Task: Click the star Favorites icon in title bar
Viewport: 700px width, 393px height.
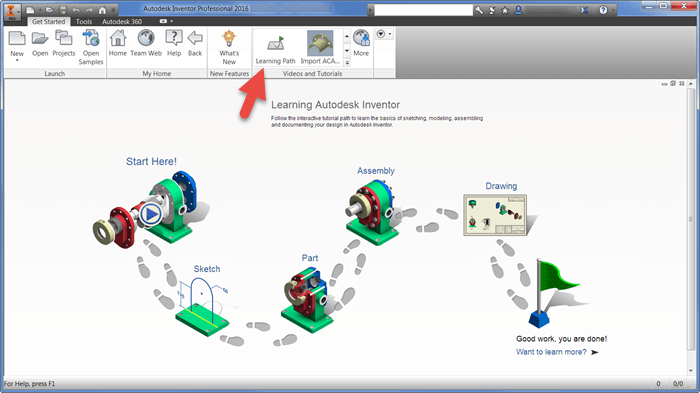Action: tap(505, 10)
